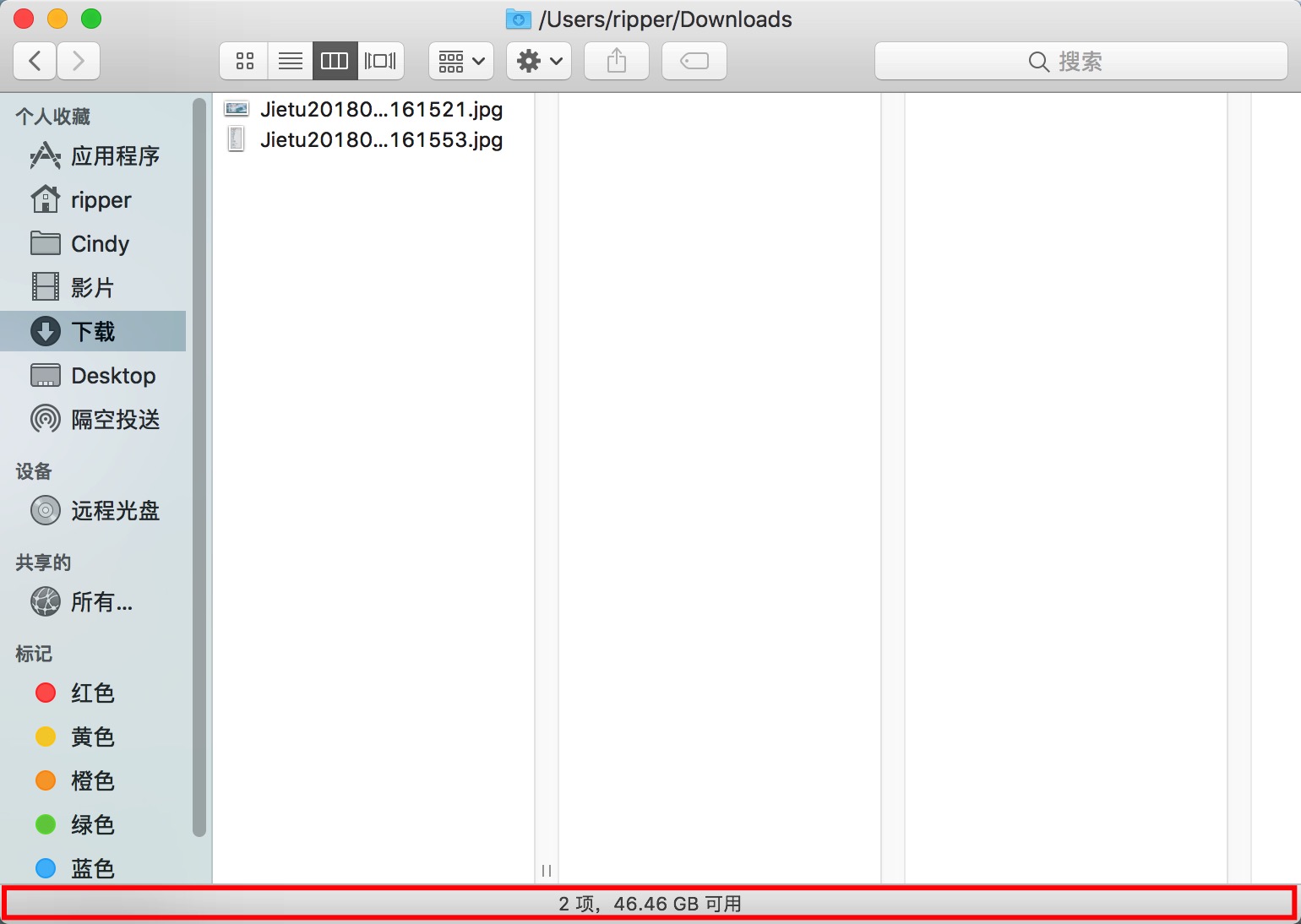Viewport: 1301px width, 924px height.
Task: Open the gear action menu
Action: click(x=539, y=61)
